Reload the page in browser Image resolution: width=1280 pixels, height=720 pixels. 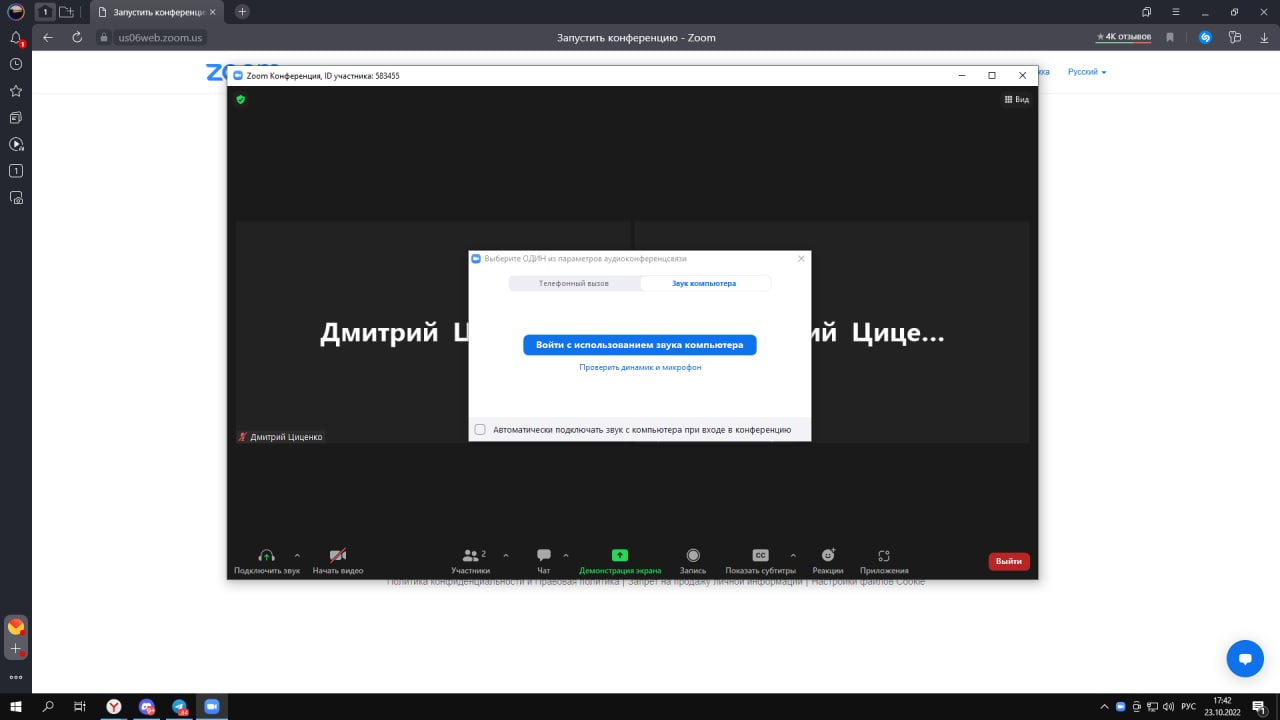tap(77, 37)
